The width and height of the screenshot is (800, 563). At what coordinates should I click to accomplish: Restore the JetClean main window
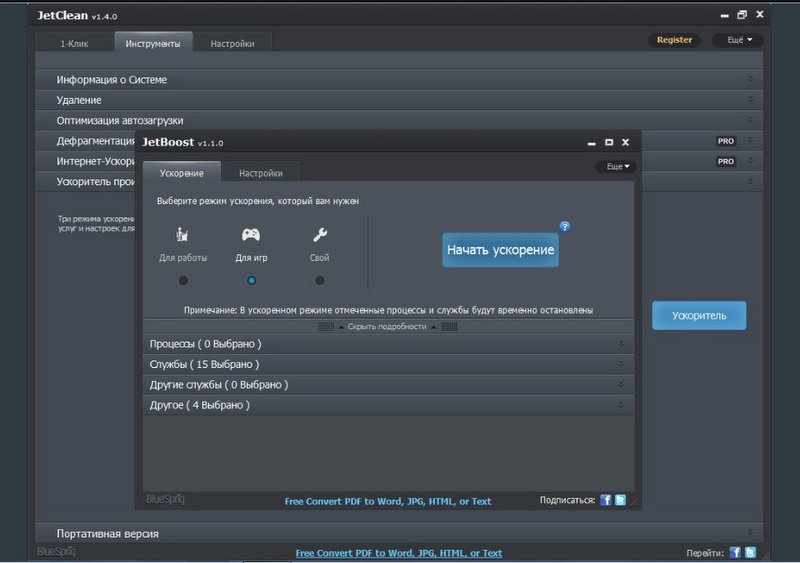click(x=742, y=15)
